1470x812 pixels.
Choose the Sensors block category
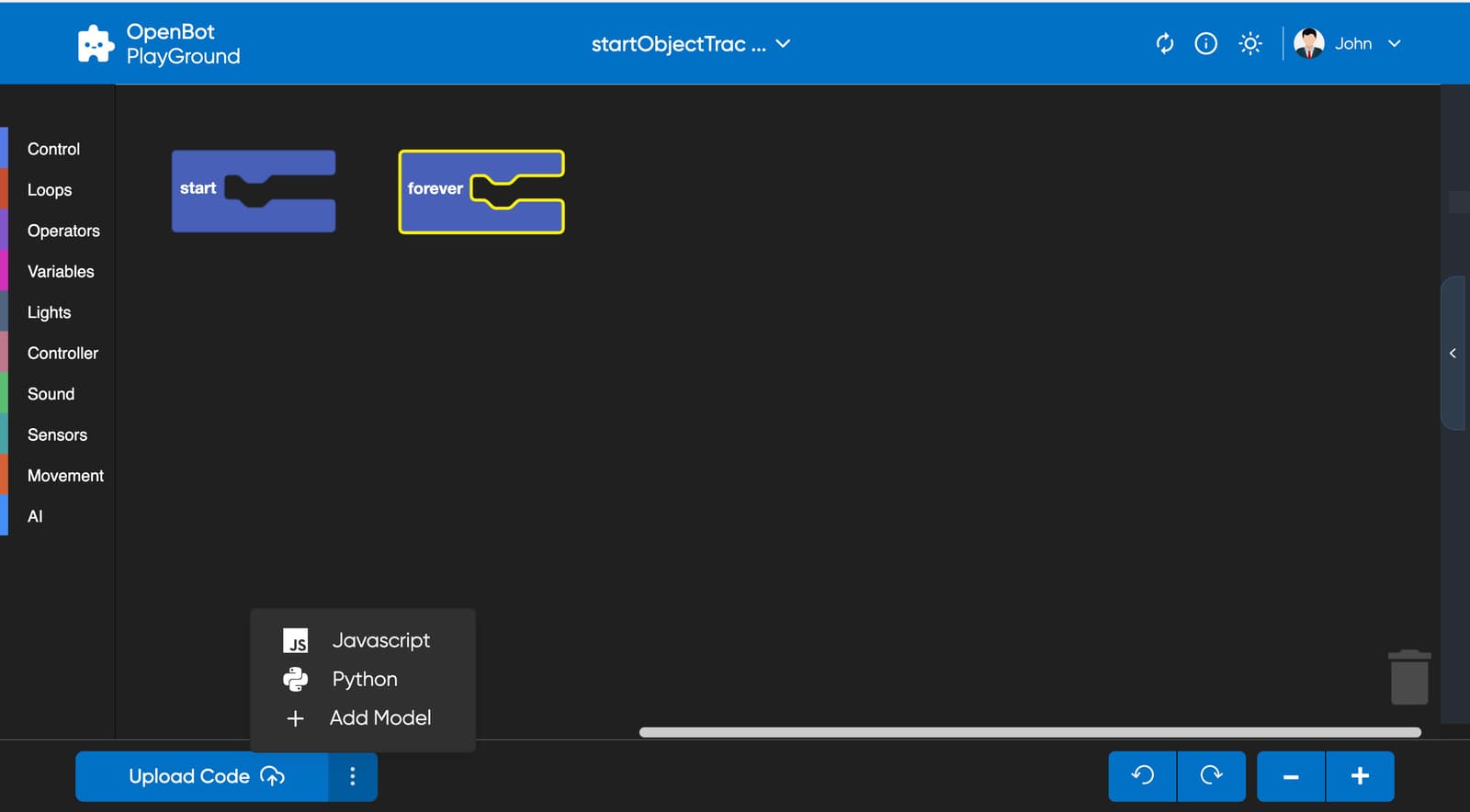57,435
